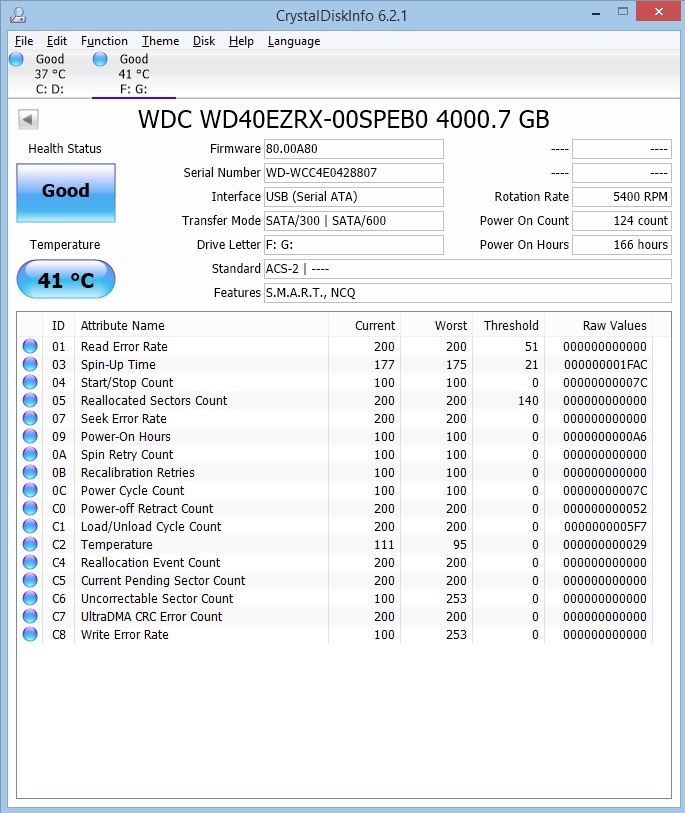Click status orb for Seek Error Rate
Viewport: 685px width, 813px height.
coord(30,418)
